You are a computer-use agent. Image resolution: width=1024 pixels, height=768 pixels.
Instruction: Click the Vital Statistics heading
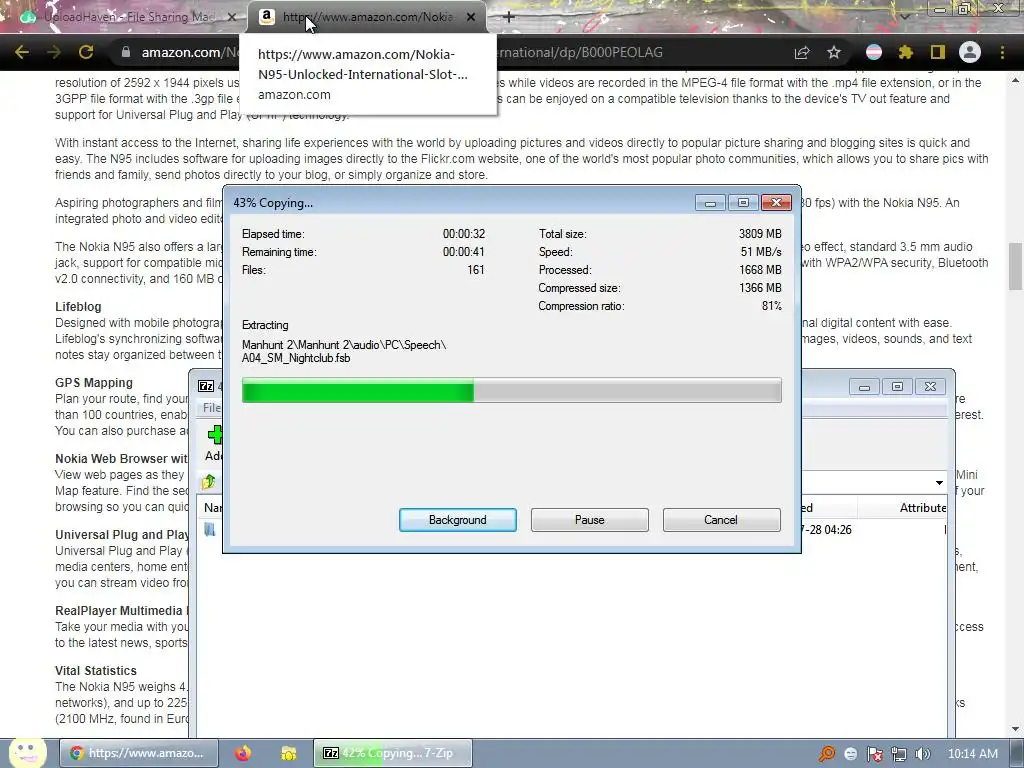pyautogui.click(x=96, y=671)
